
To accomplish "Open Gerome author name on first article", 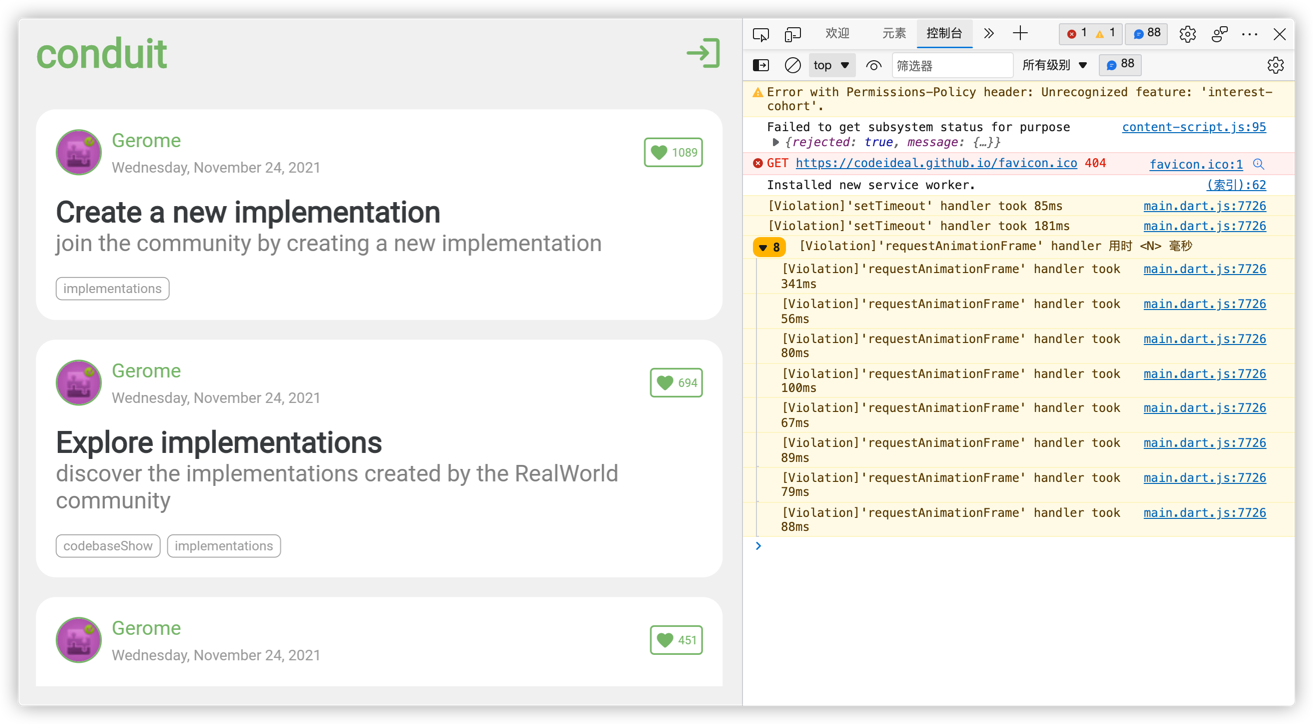I will tap(146, 141).
